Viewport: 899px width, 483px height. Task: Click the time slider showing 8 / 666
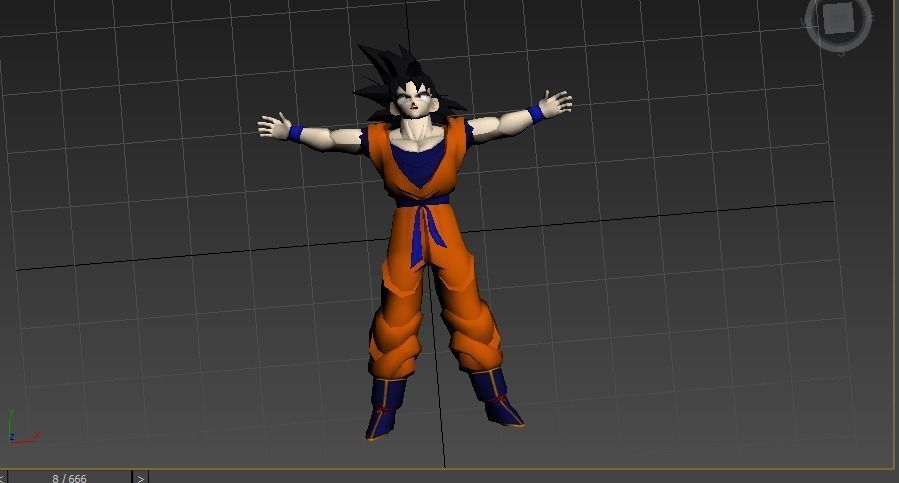point(69,477)
